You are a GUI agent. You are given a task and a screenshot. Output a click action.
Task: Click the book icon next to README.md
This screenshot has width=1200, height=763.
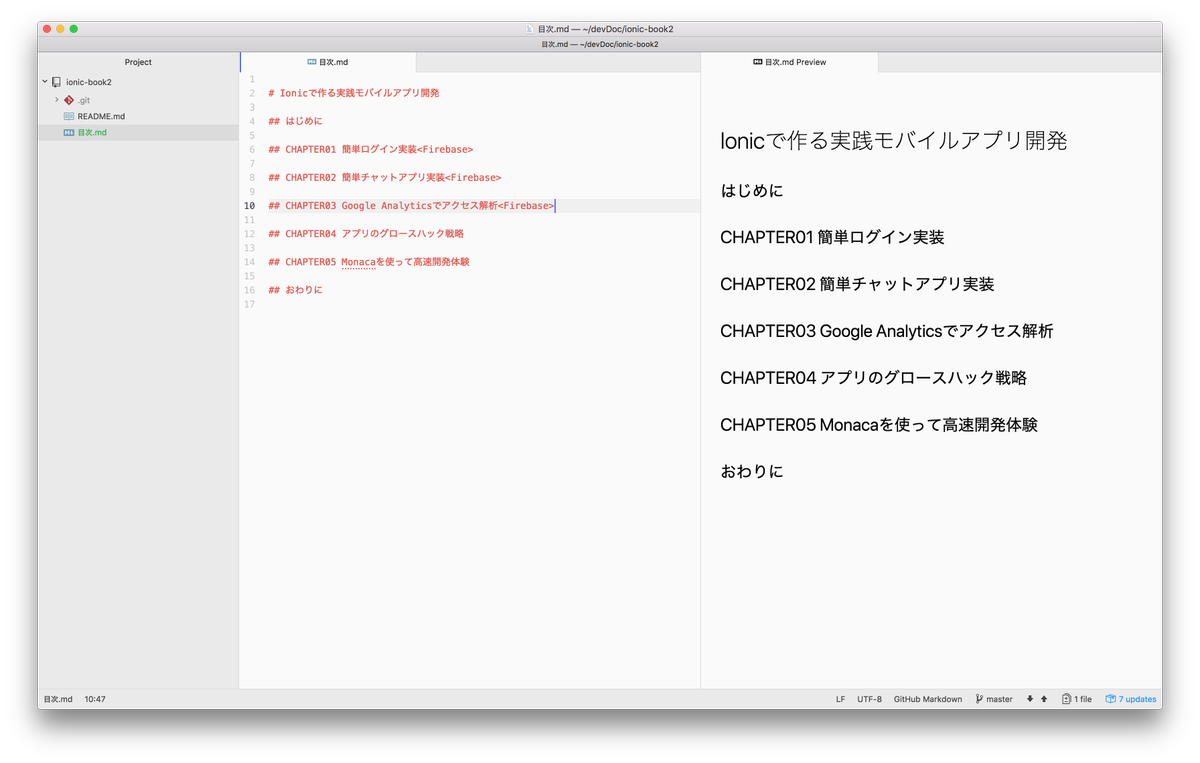point(69,116)
